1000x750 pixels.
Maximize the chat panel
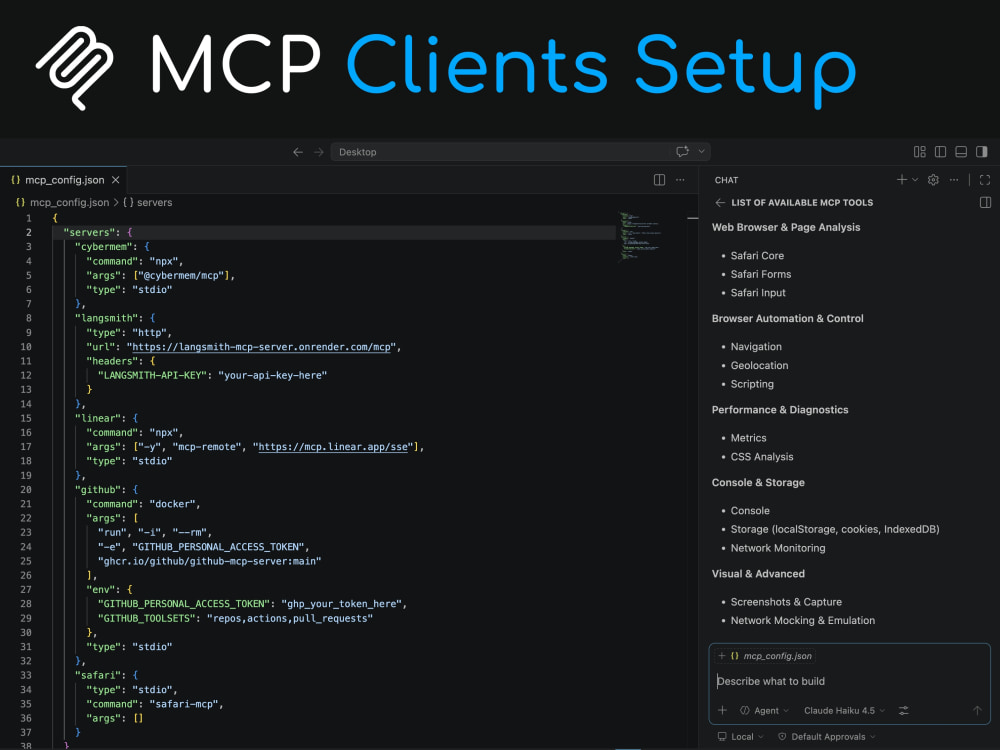click(x=985, y=180)
